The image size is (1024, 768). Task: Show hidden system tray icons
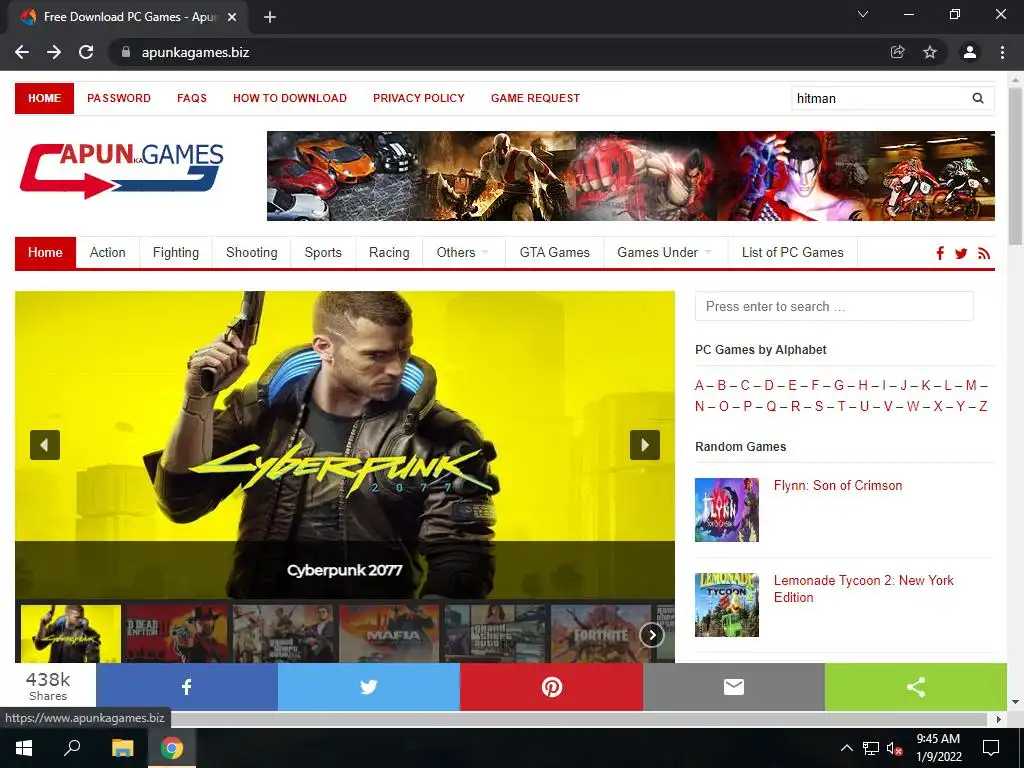coord(846,748)
